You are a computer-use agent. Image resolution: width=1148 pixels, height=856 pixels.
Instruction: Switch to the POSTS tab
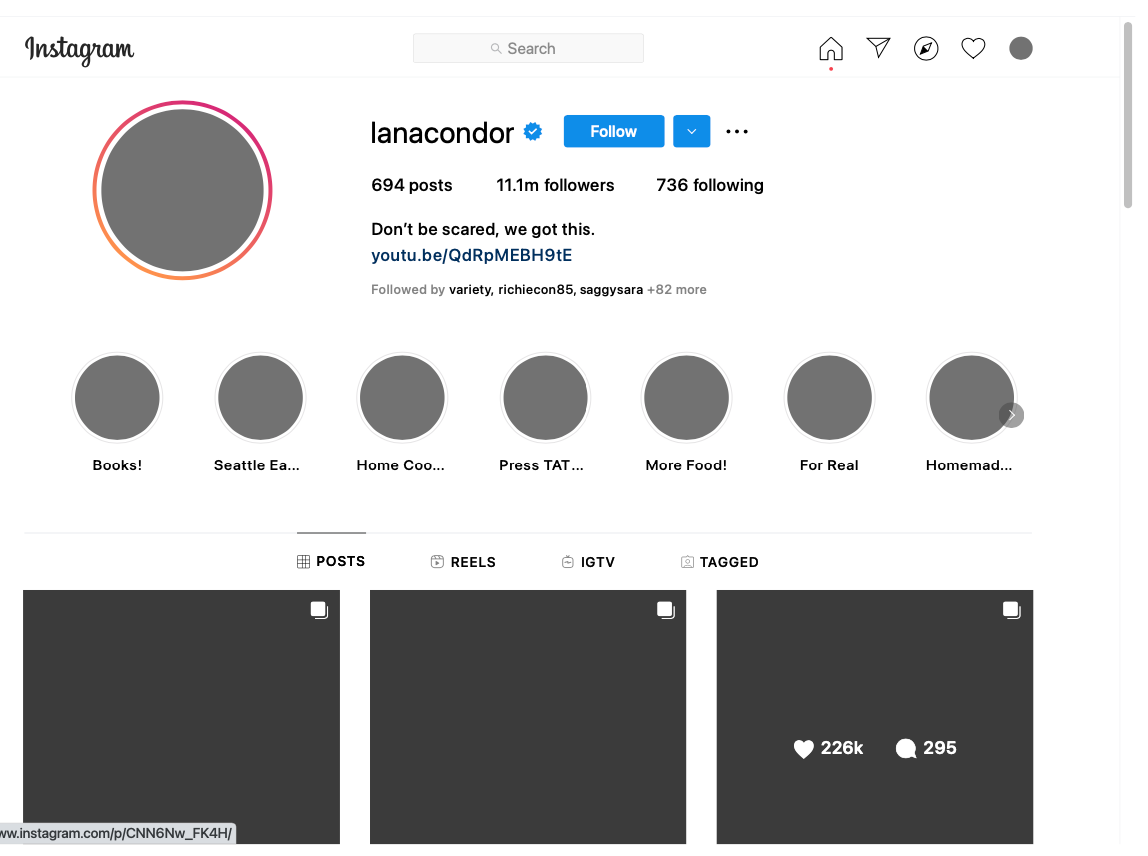pyautogui.click(x=331, y=562)
